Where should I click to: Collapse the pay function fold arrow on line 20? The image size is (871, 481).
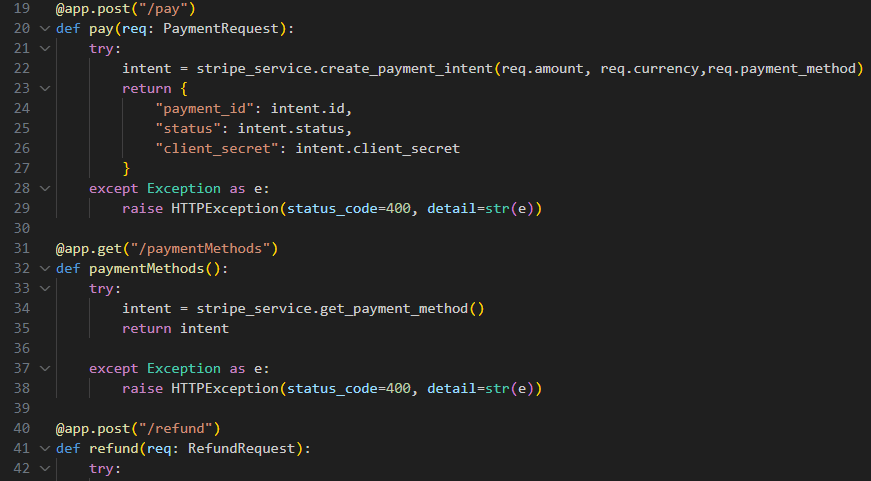pyautogui.click(x=45, y=28)
